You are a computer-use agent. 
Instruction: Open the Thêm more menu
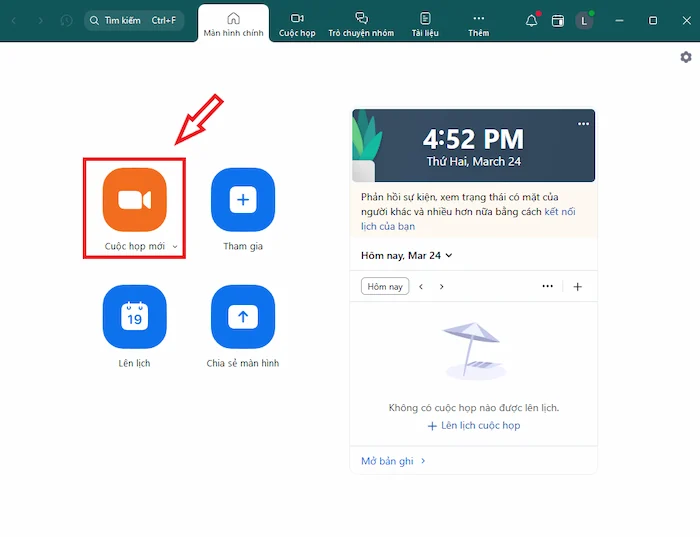478,24
